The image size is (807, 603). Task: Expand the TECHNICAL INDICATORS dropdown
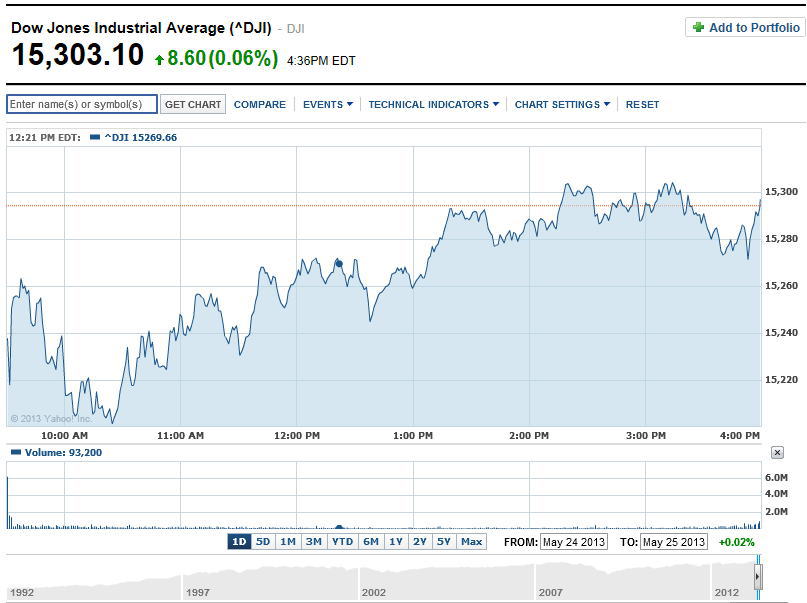coord(433,105)
